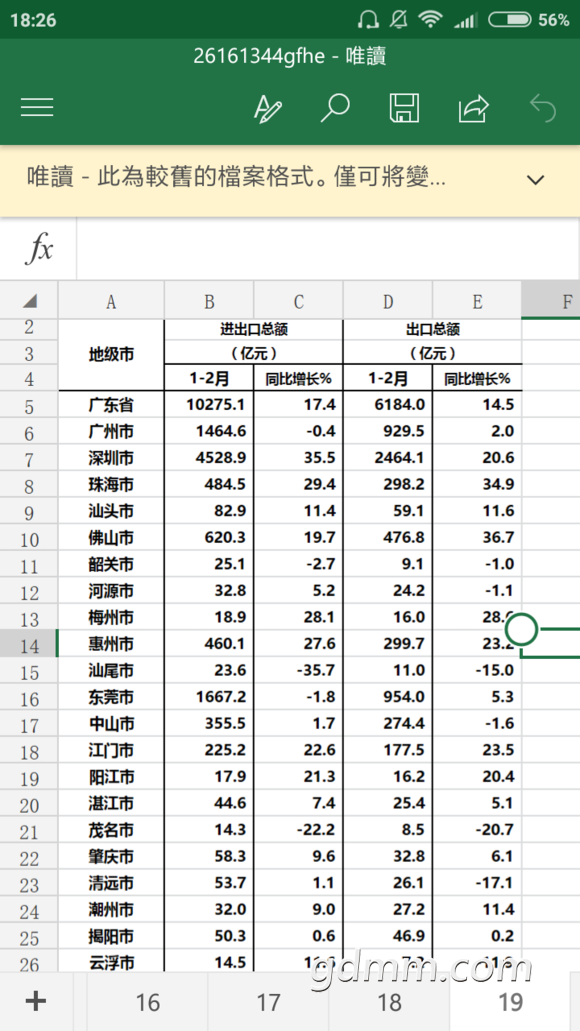Save the workbook with floppy icon
Screen dimensions: 580x1031
pyautogui.click(x=404, y=108)
